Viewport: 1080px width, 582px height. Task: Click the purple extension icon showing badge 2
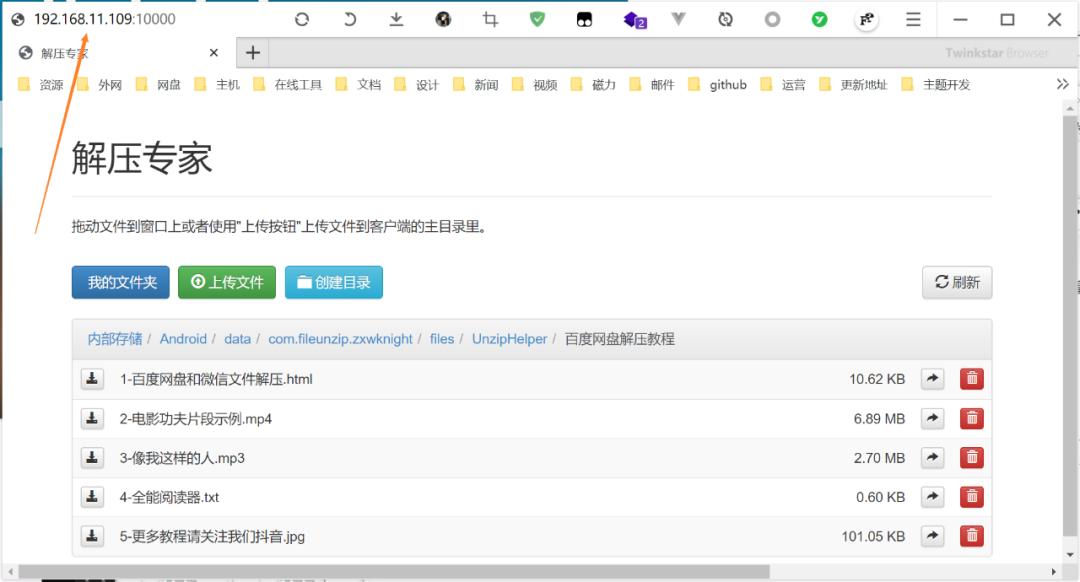click(x=633, y=19)
